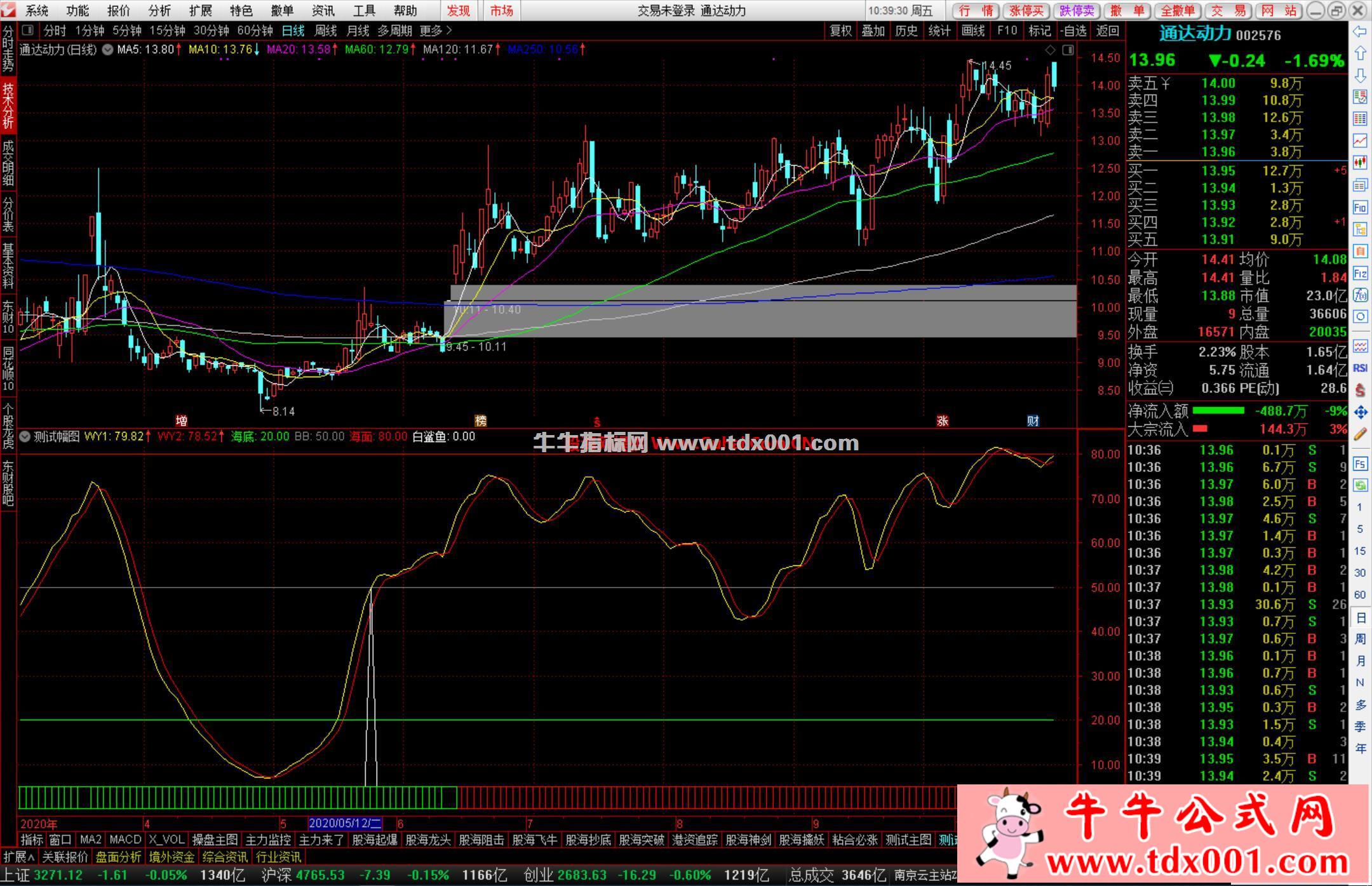Click the 行情 button in top bar
This screenshot has width=1372, height=886.
[976, 11]
